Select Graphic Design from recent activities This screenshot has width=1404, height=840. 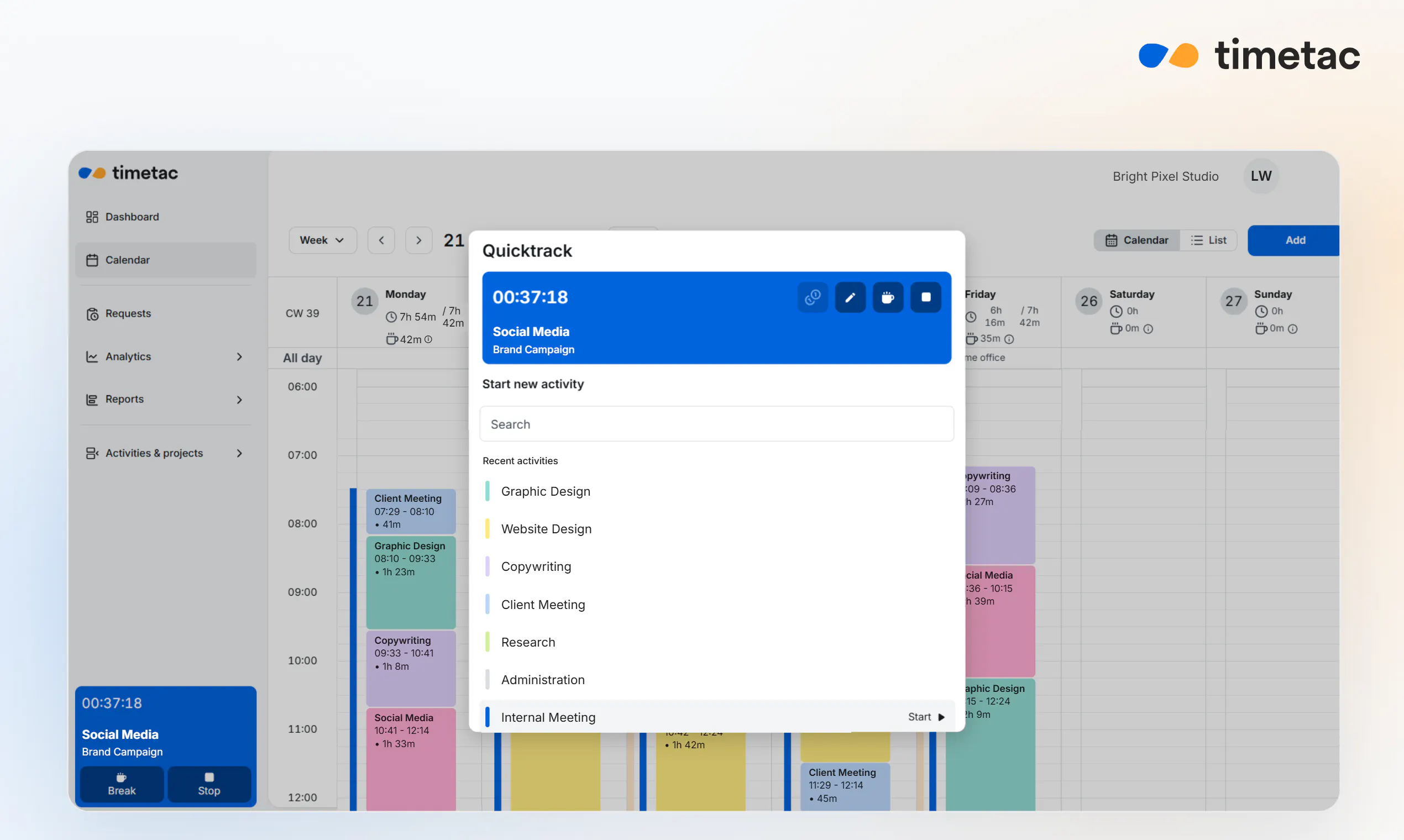[716, 491]
